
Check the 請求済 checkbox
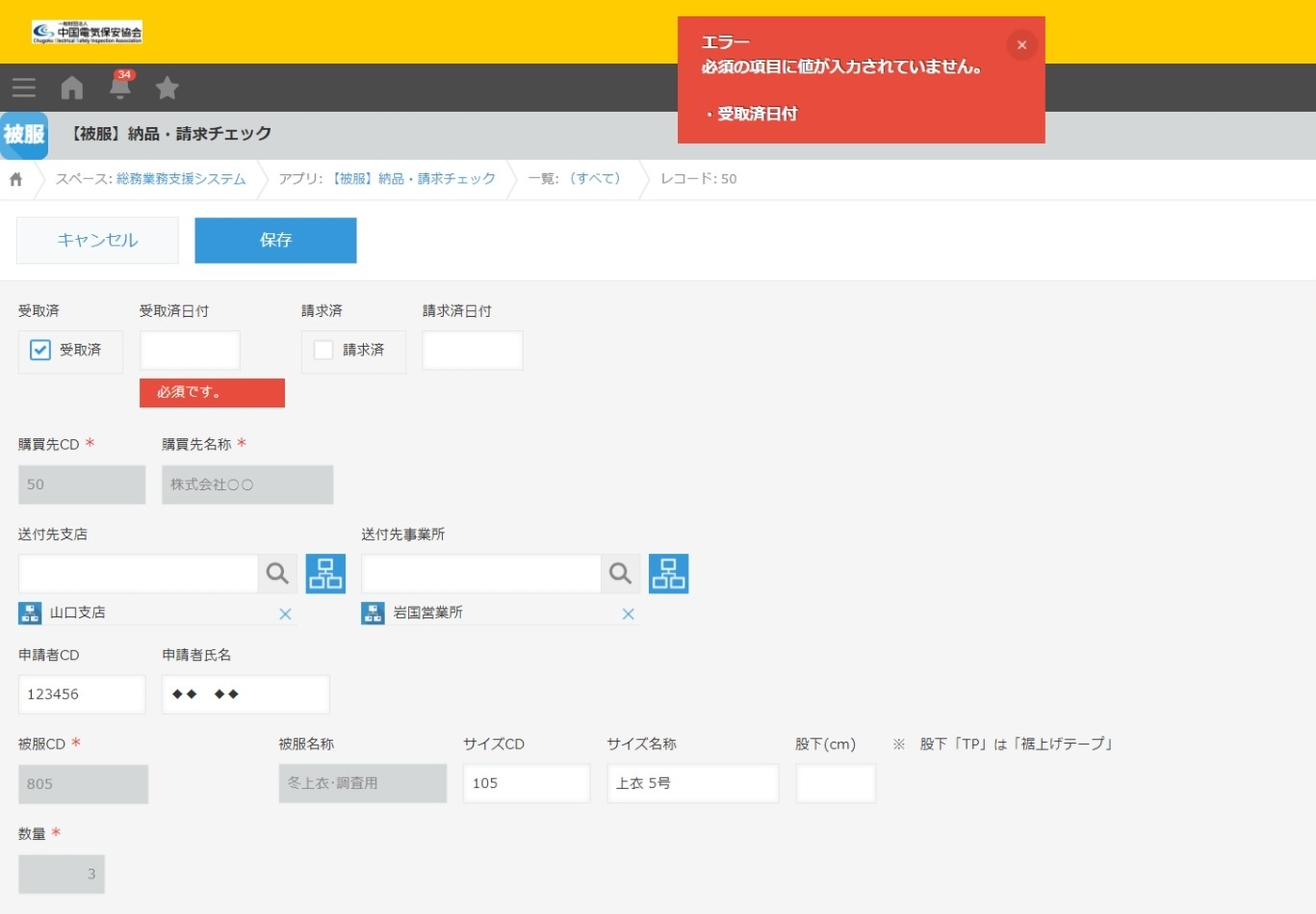point(323,351)
